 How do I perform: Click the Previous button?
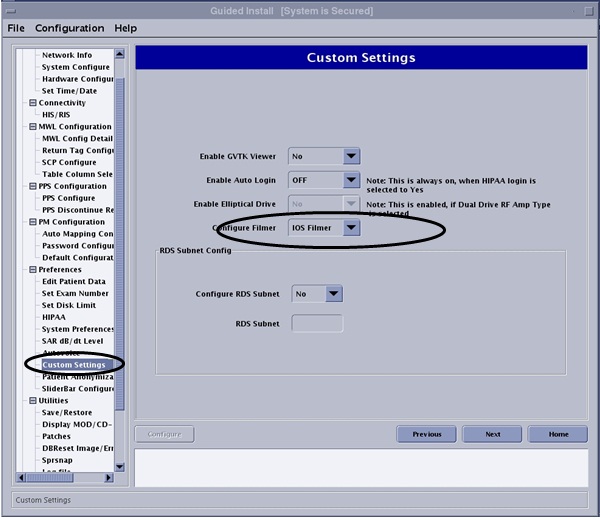pos(427,435)
